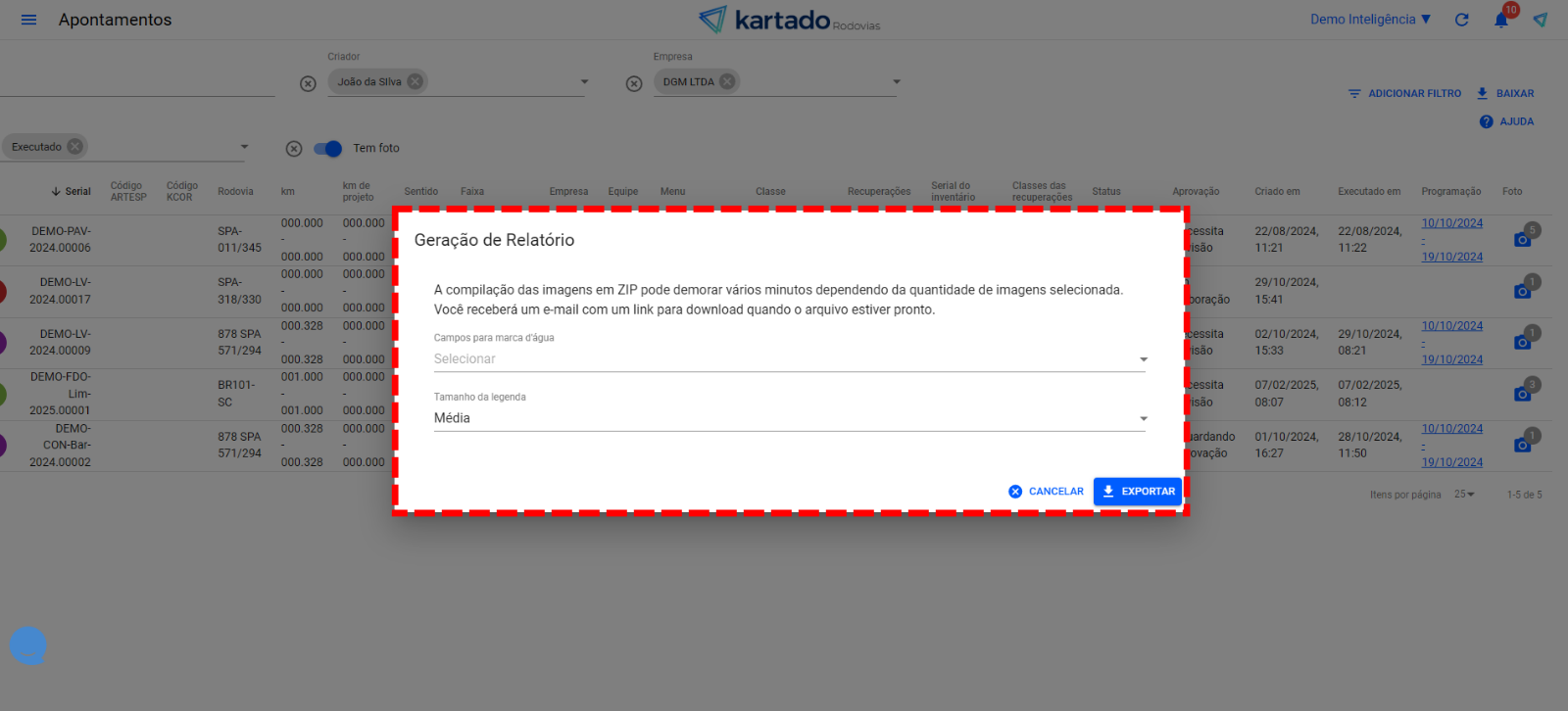1568x711 pixels.
Task: Click the blue chat bubble widget
Action: [x=27, y=645]
